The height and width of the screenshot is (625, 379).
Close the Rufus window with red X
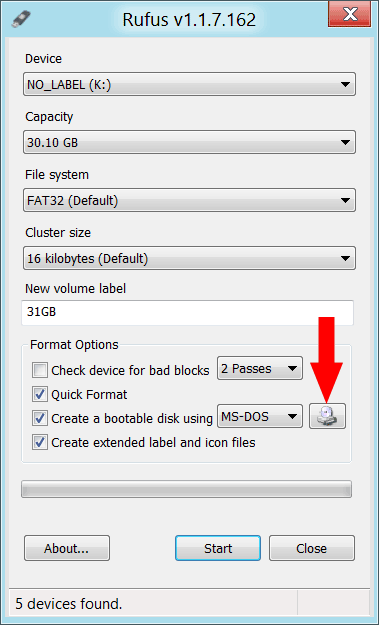pos(350,14)
